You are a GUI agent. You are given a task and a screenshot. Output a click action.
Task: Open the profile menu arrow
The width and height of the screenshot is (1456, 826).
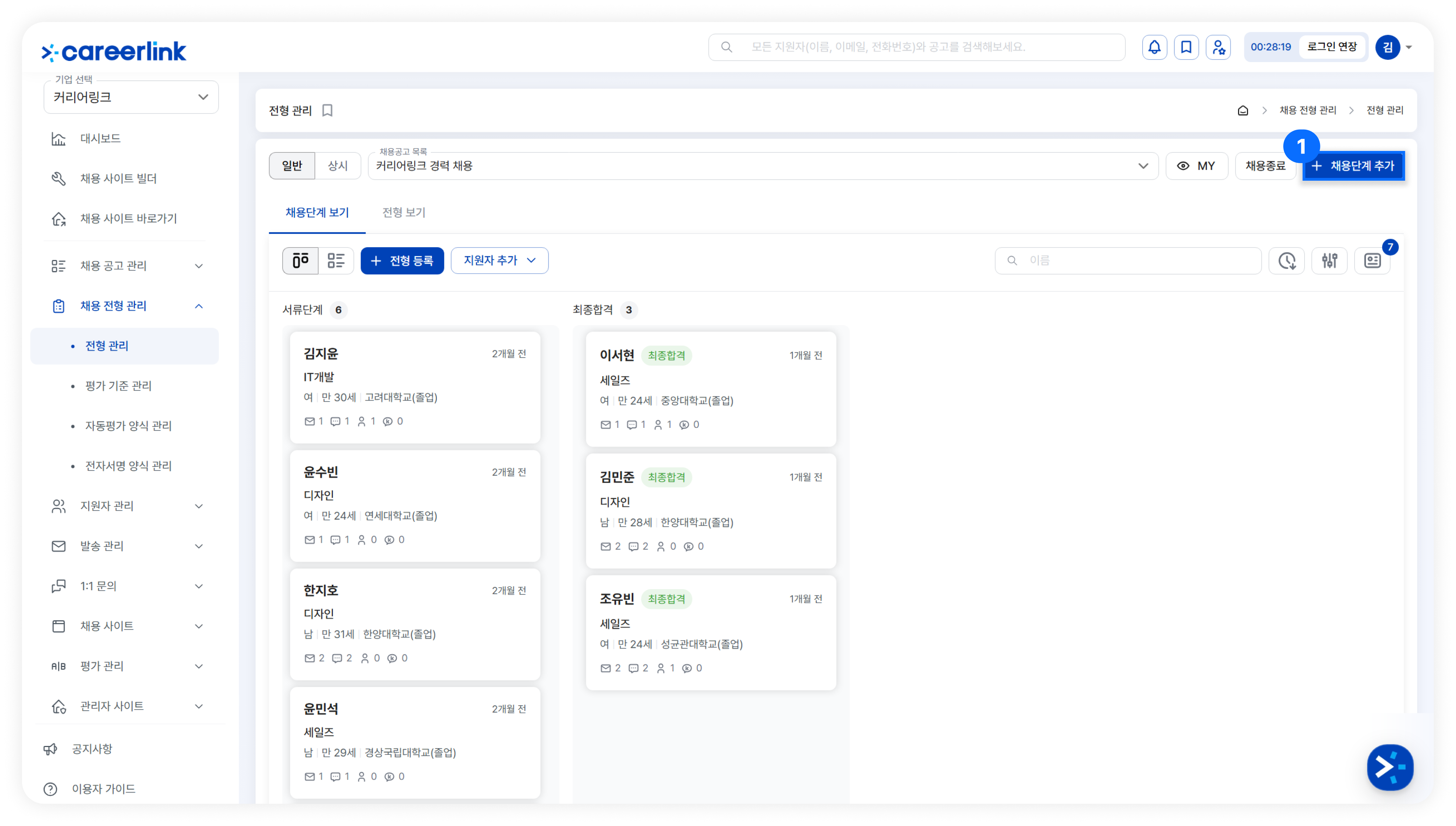pyautogui.click(x=1409, y=47)
